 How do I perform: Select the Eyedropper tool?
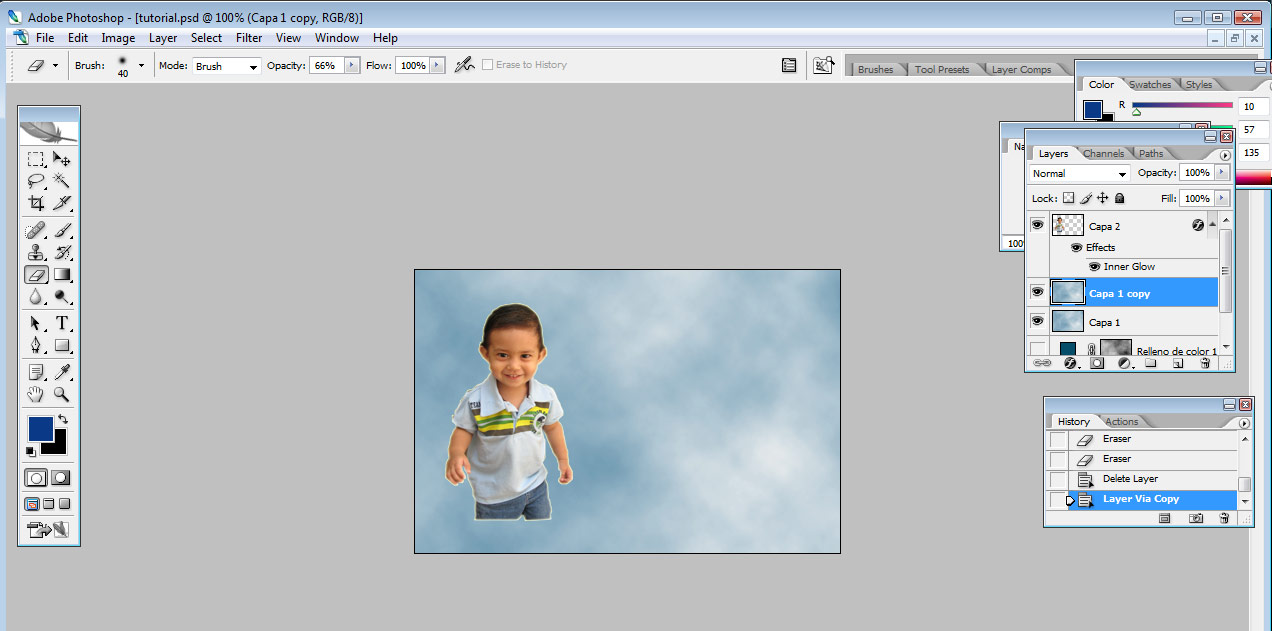[x=62, y=372]
